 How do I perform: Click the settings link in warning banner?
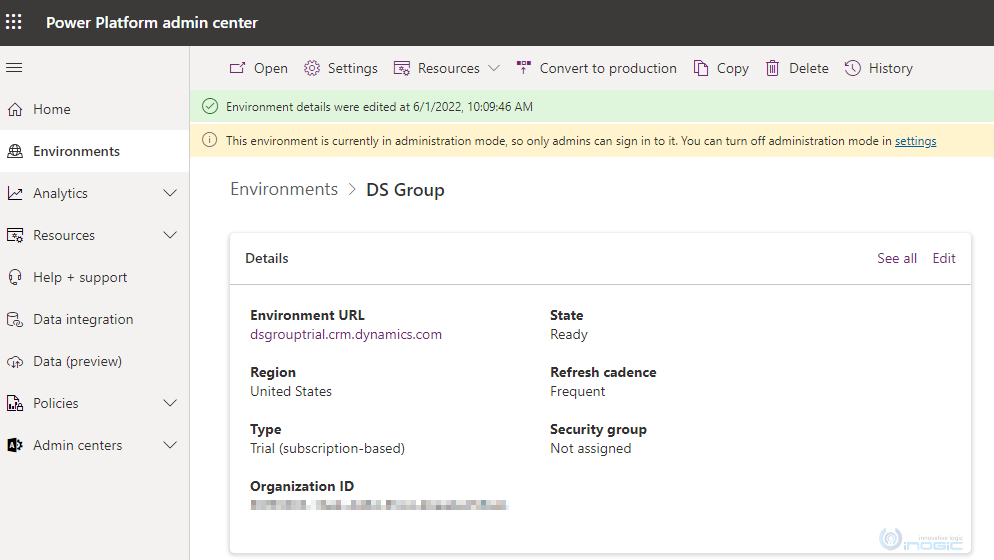(x=915, y=141)
